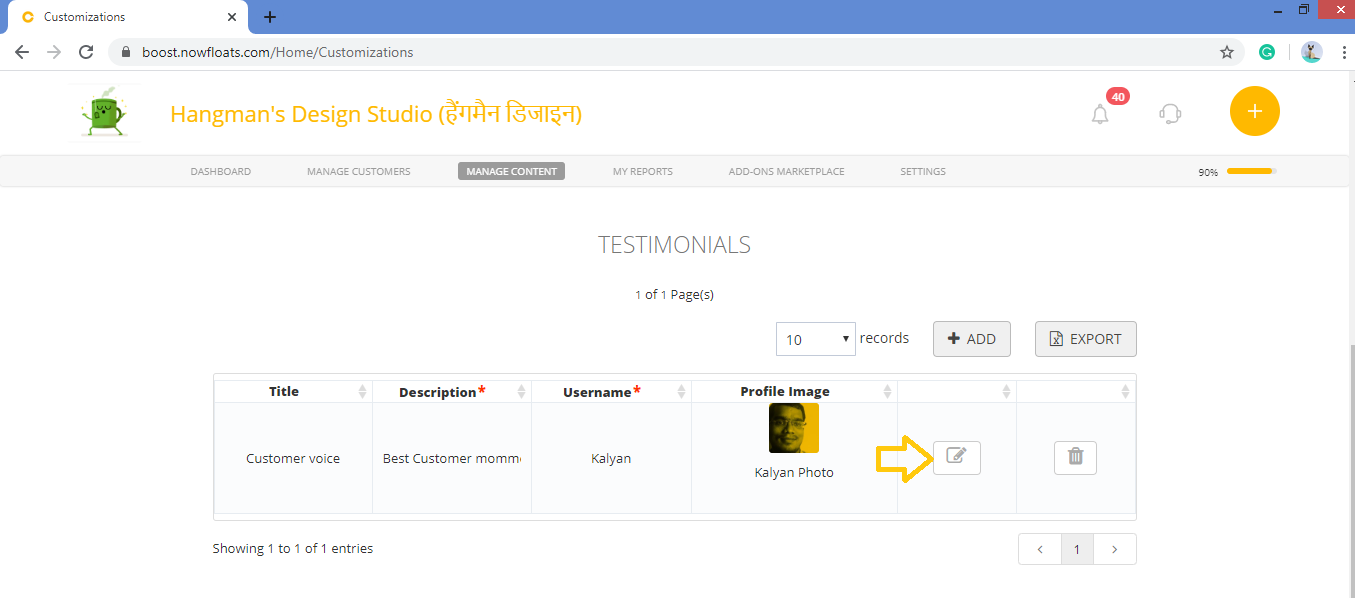Select page 1 in pagination
1355x598 pixels.
pyautogui.click(x=1077, y=549)
